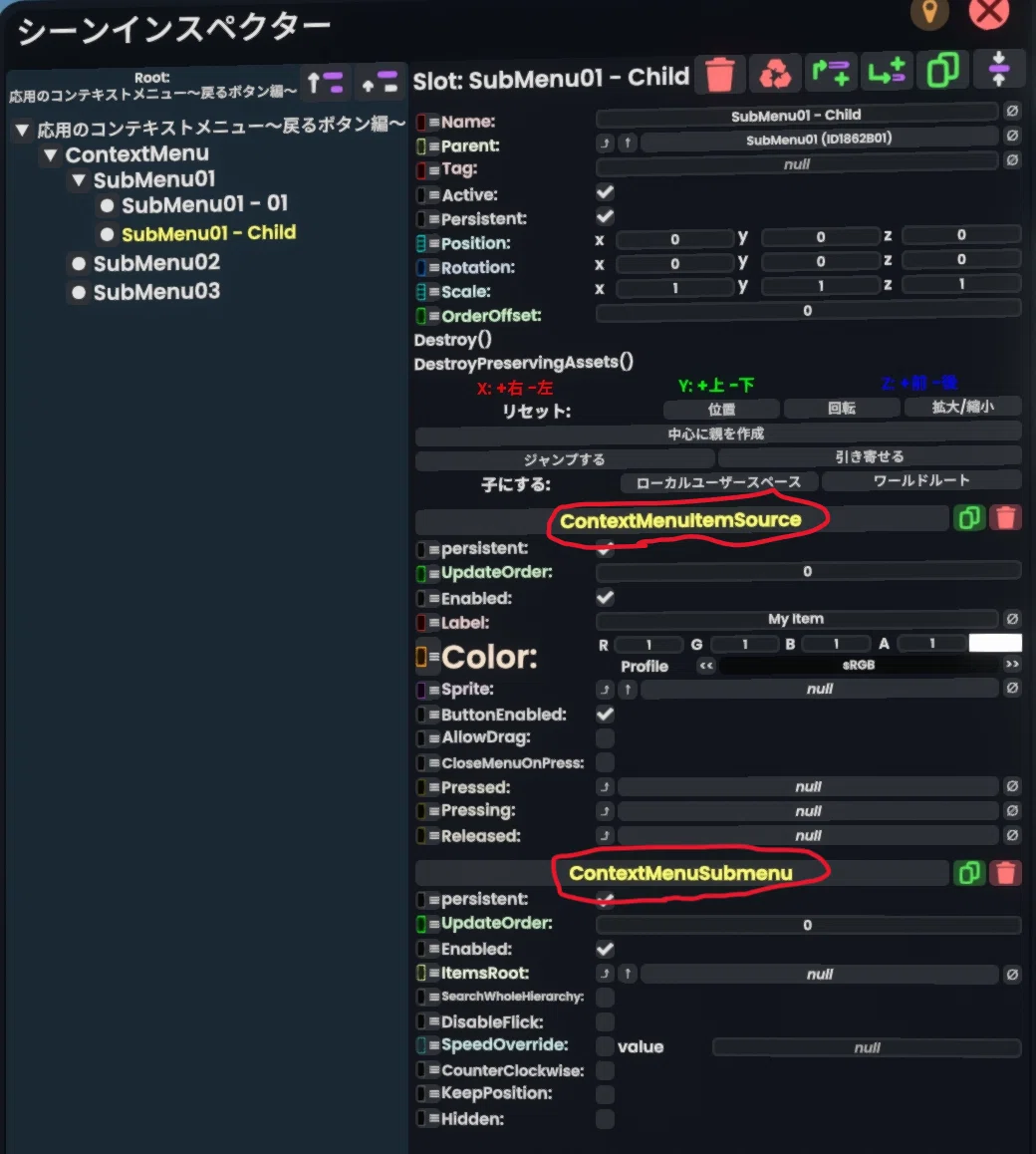Select SubMenu01 - 01 in the hierarchy
The image size is (1036, 1154).
[204, 204]
